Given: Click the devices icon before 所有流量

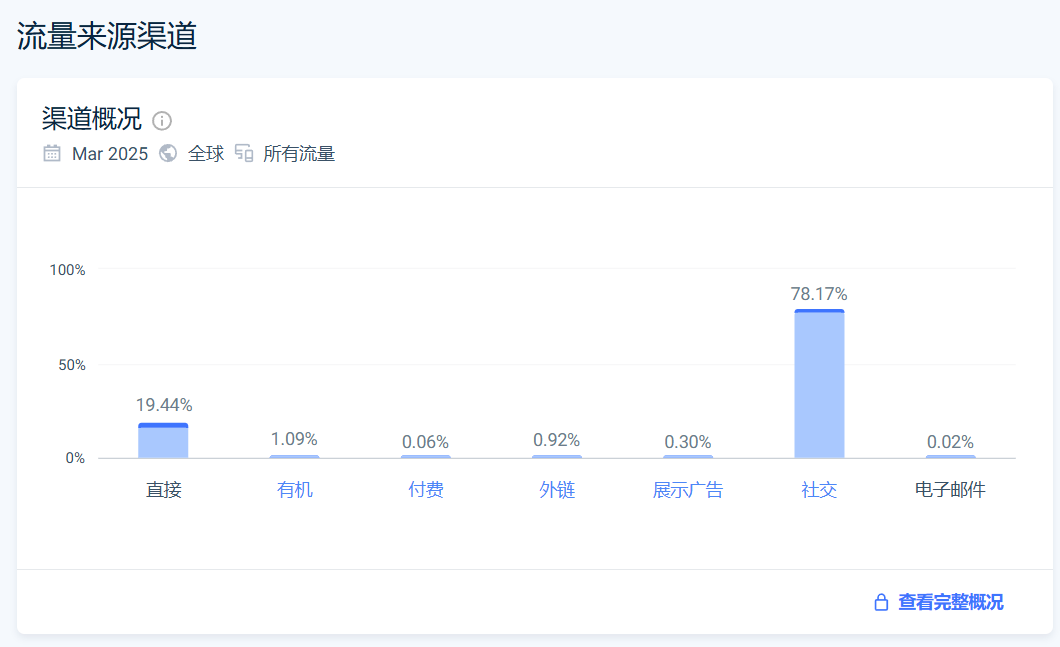Looking at the screenshot, I should (244, 153).
